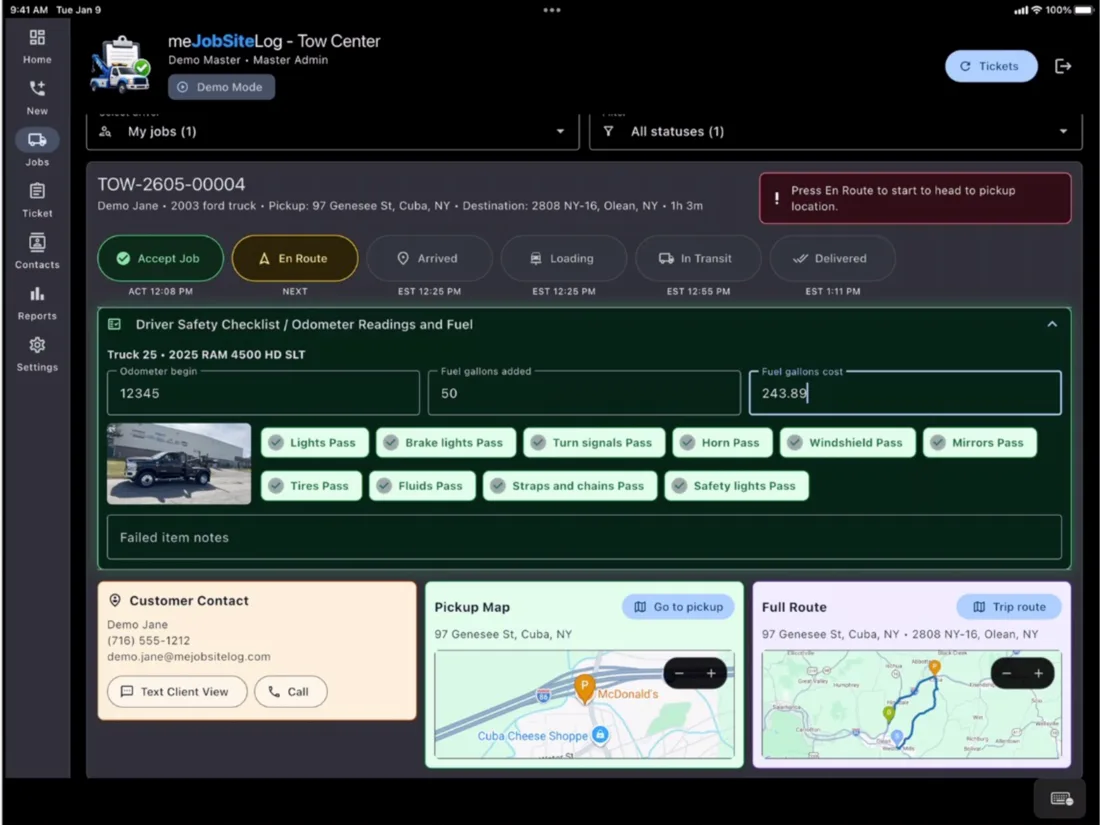Screen dimensions: 1100x825
Task: Click the Trip route button
Action: (1009, 607)
